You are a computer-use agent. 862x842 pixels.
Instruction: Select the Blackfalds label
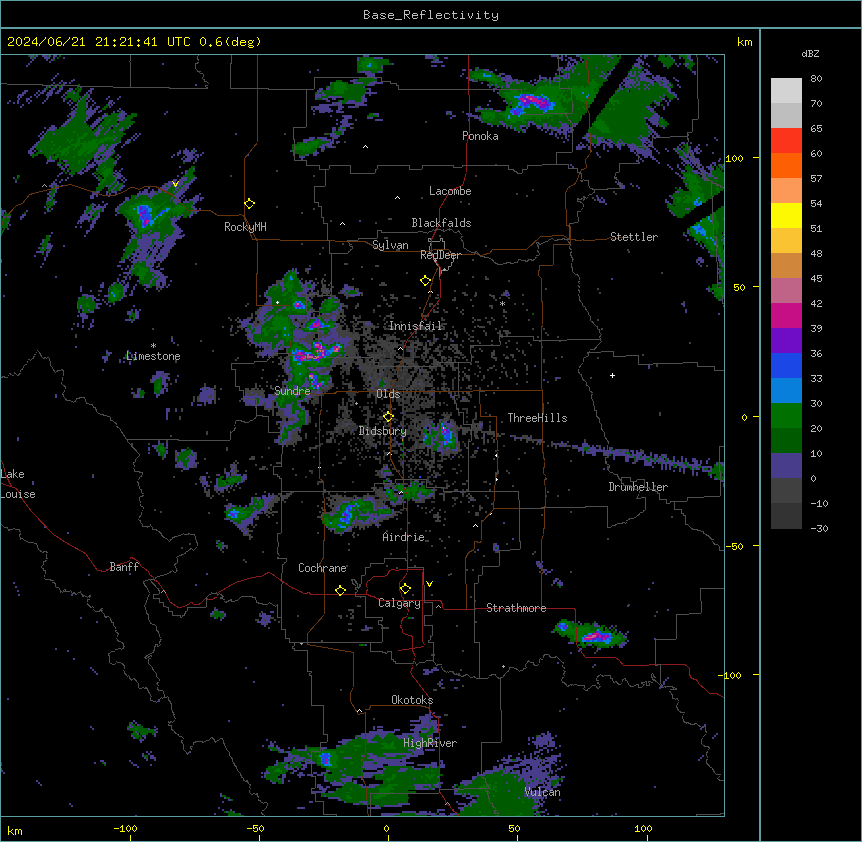(x=441, y=223)
